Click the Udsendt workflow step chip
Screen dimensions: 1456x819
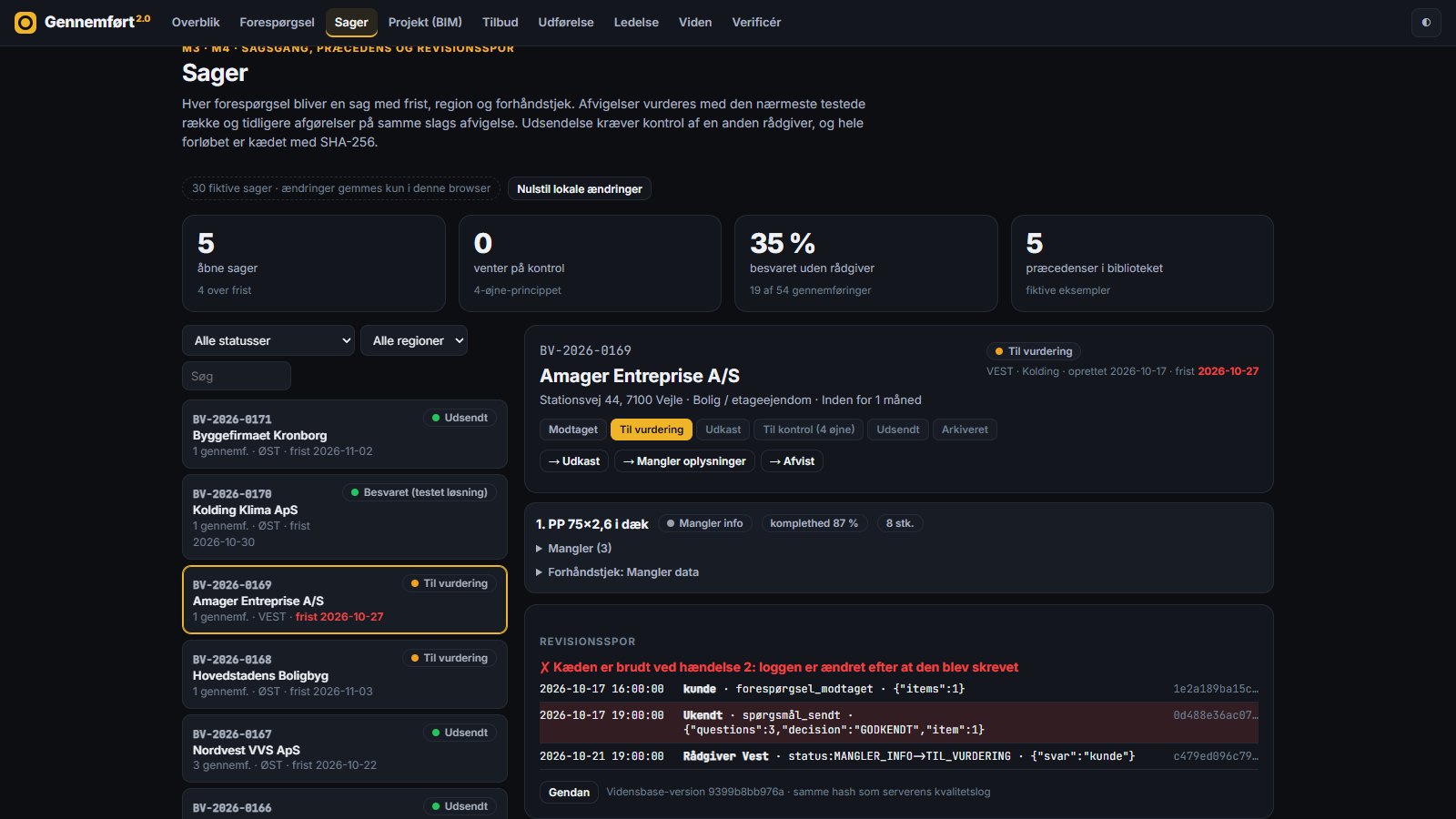pyautogui.click(x=898, y=430)
